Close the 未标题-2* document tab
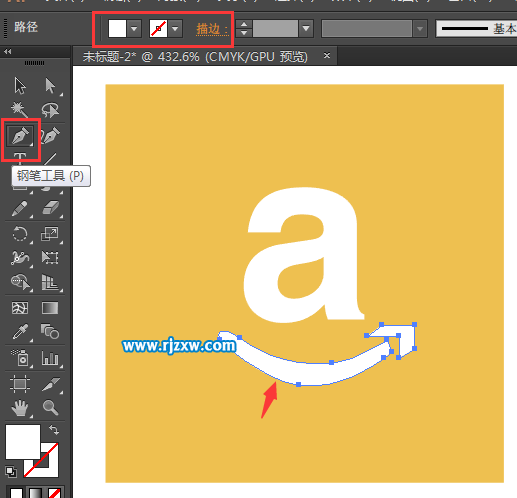This screenshot has width=517, height=498. tap(327, 55)
